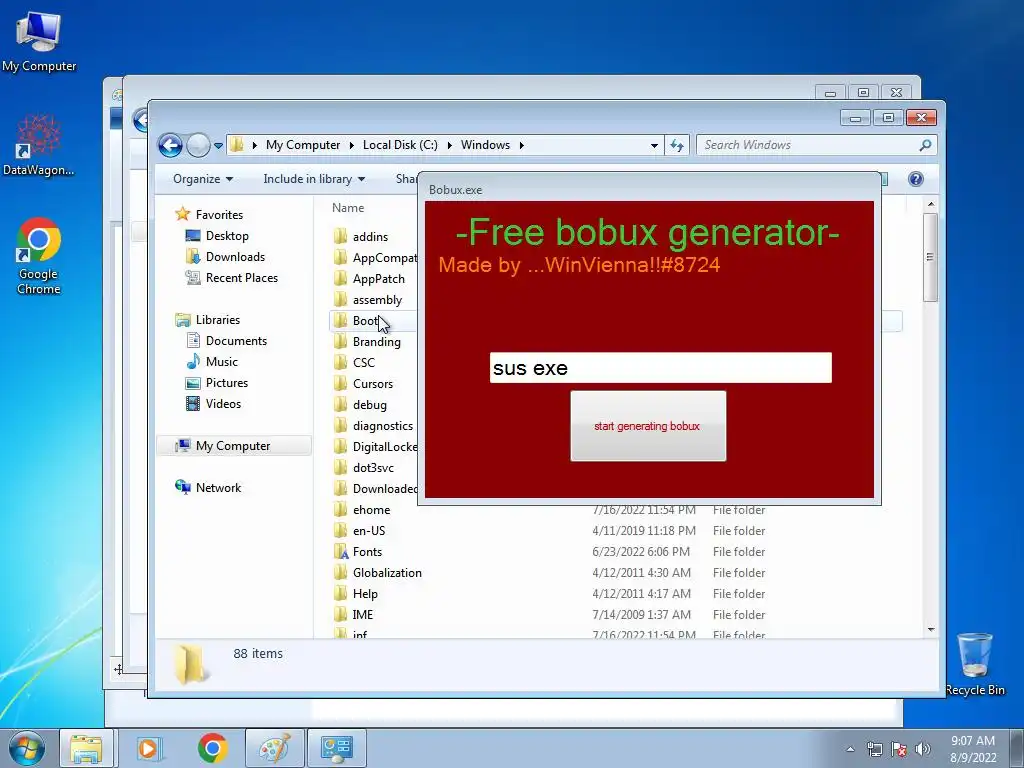Expand arrow after Local Disk (C:) breadcrumb
The image size is (1024, 768).
(449, 145)
